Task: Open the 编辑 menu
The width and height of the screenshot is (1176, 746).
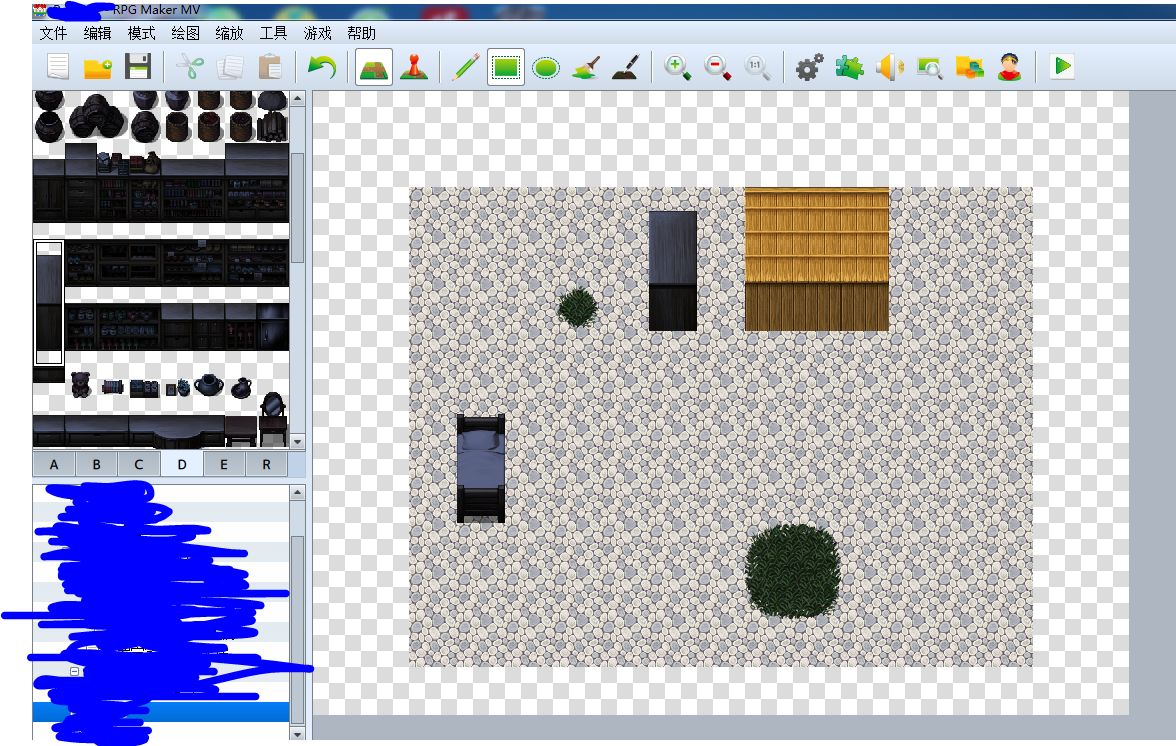Action: click(x=98, y=33)
